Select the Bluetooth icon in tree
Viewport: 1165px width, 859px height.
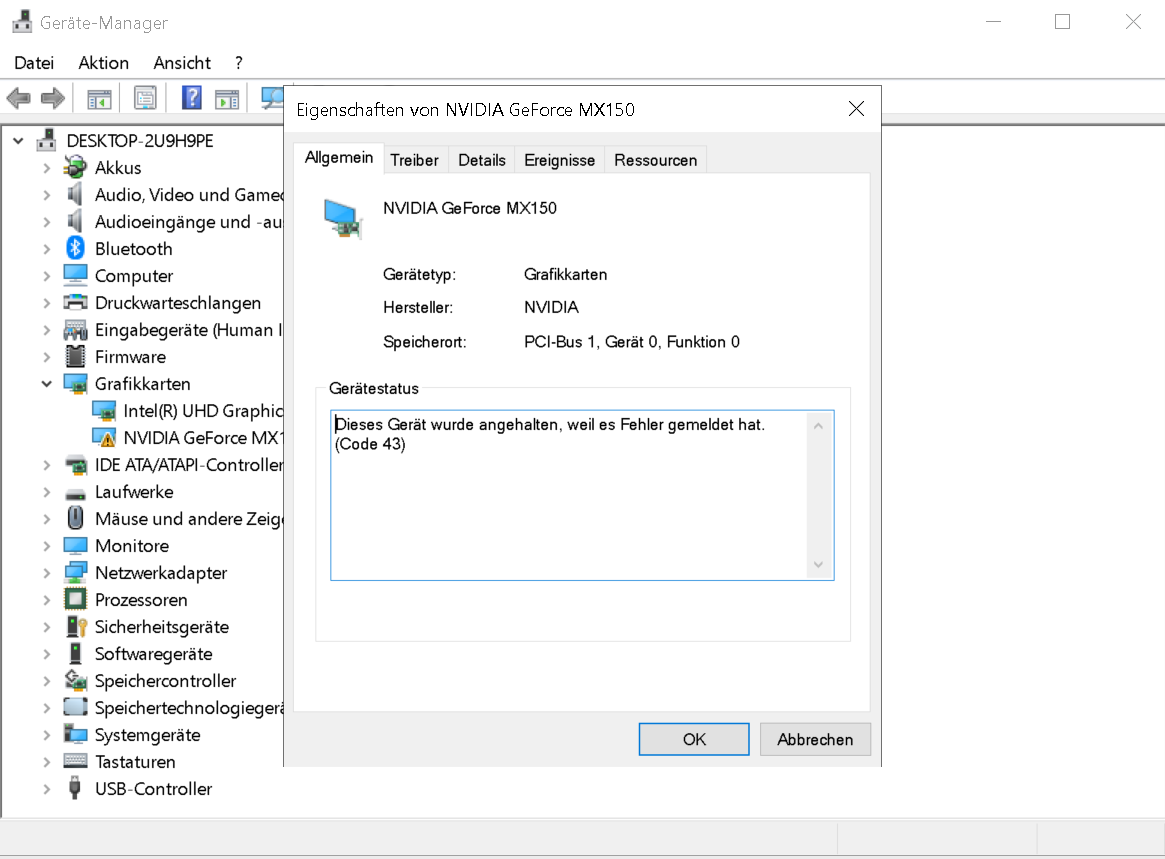point(75,248)
